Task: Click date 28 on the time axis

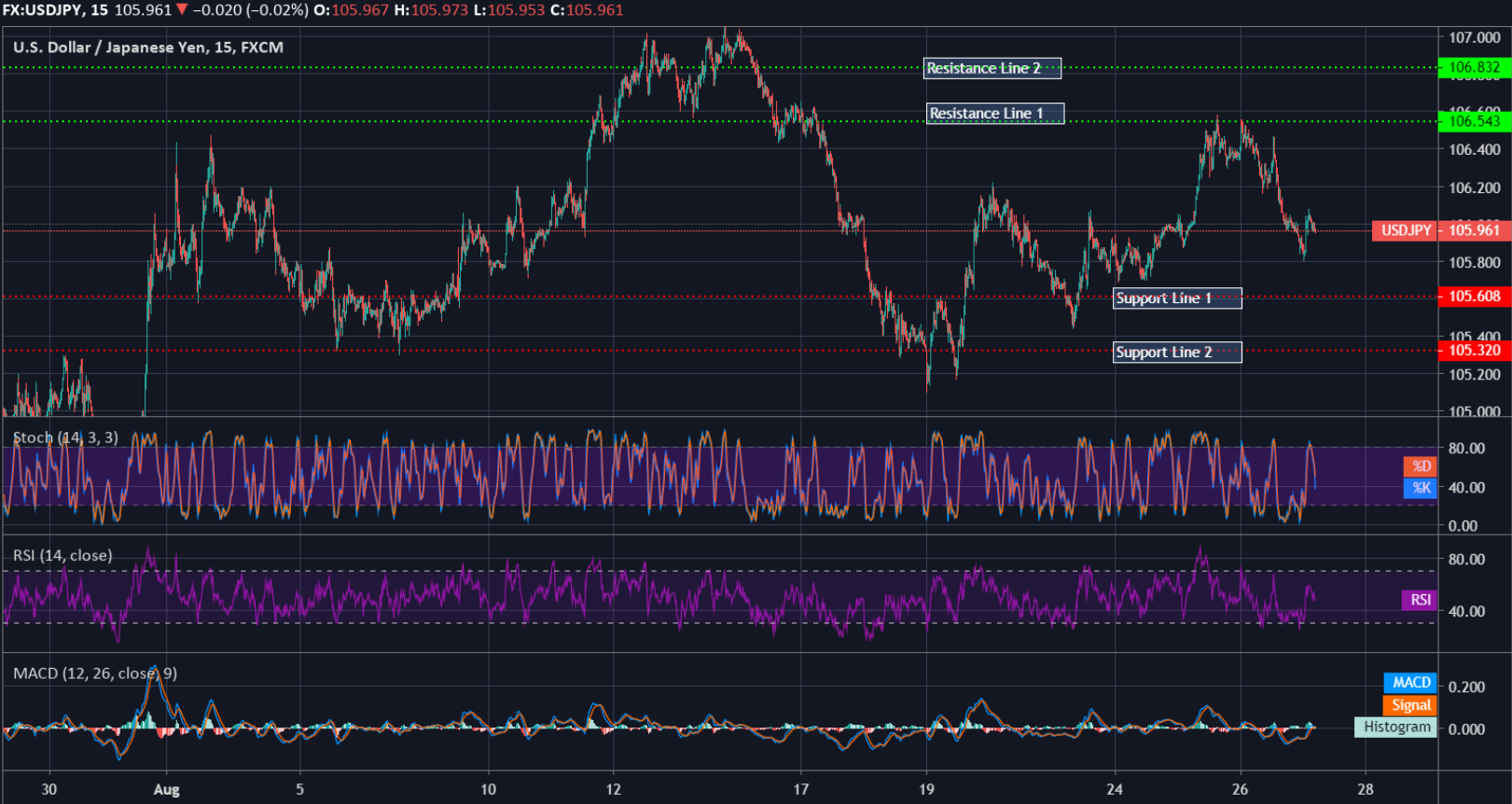Action: [1366, 790]
